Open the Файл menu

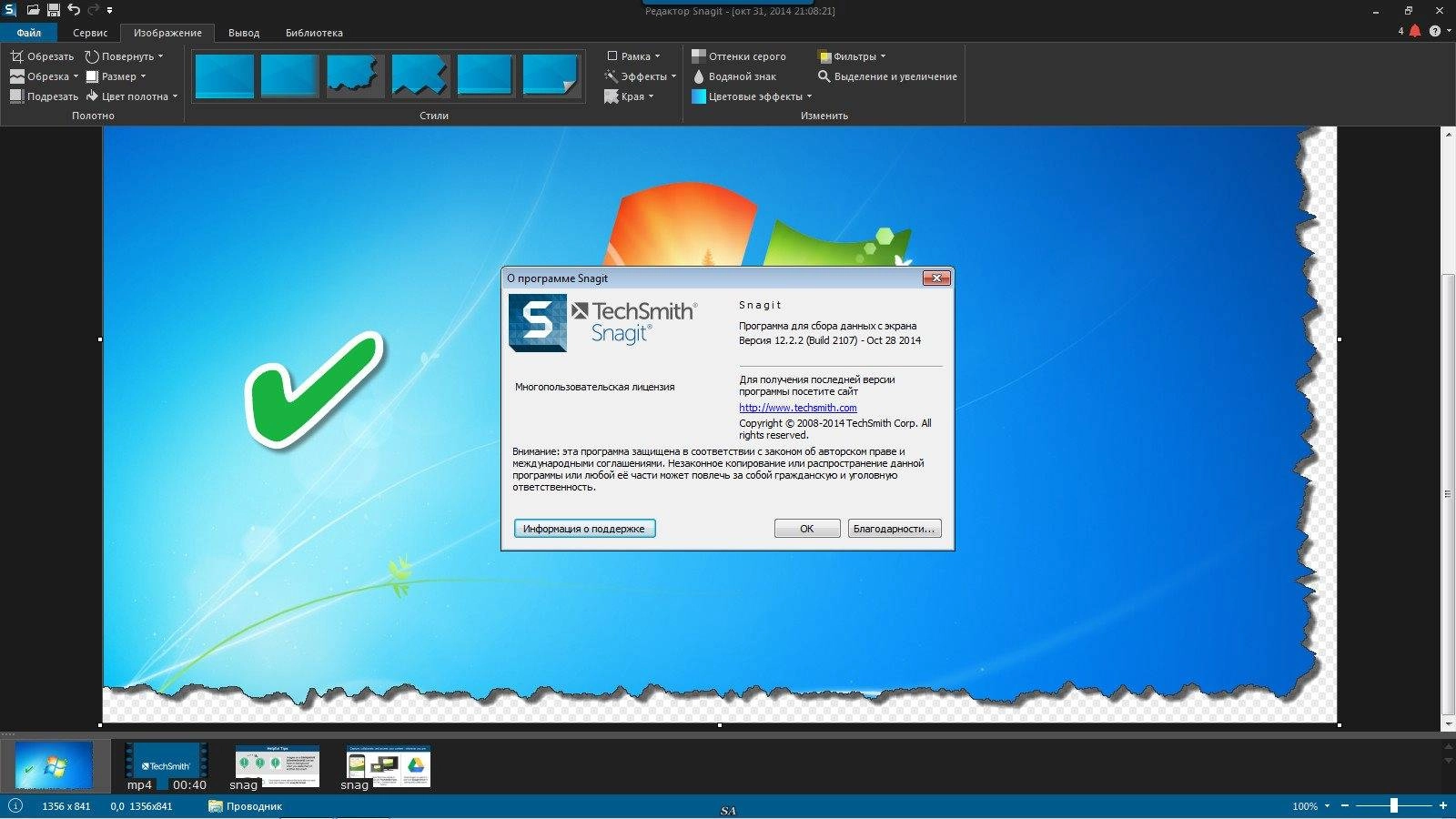[29, 33]
